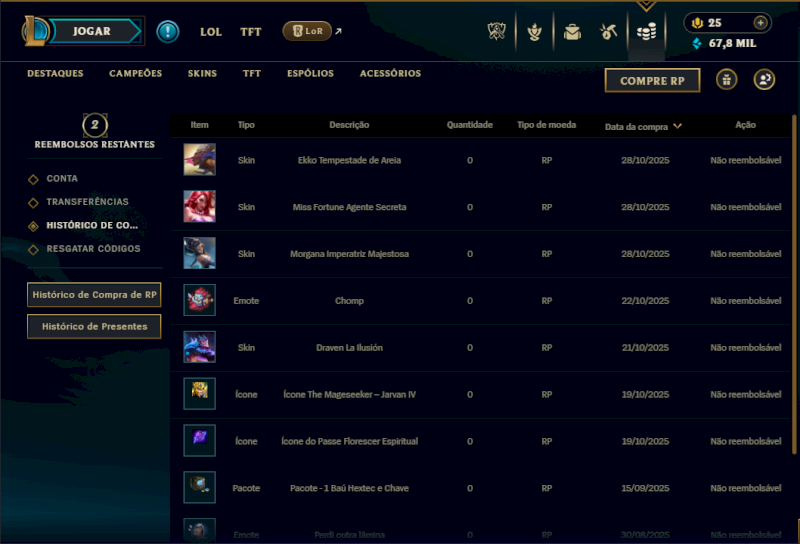Open the ACESSÓRIOS store tab
Viewport: 800px width, 544px height.
[390, 73]
